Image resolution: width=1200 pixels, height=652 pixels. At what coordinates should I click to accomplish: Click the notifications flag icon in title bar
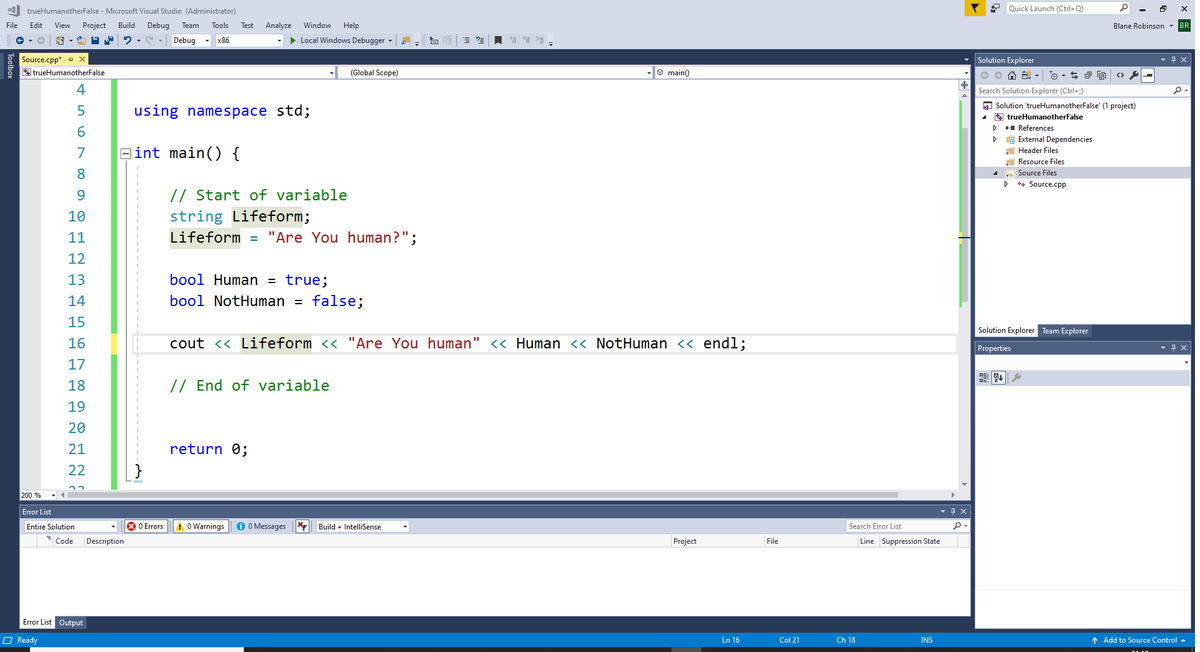(975, 8)
